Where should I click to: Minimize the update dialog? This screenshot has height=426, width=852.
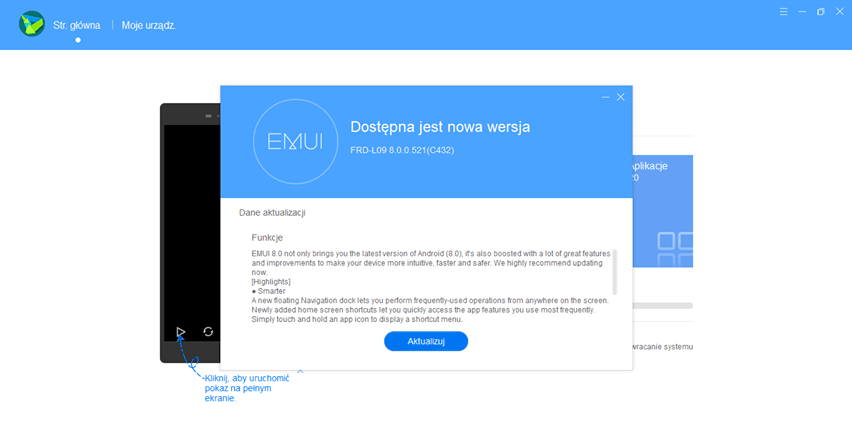point(605,97)
